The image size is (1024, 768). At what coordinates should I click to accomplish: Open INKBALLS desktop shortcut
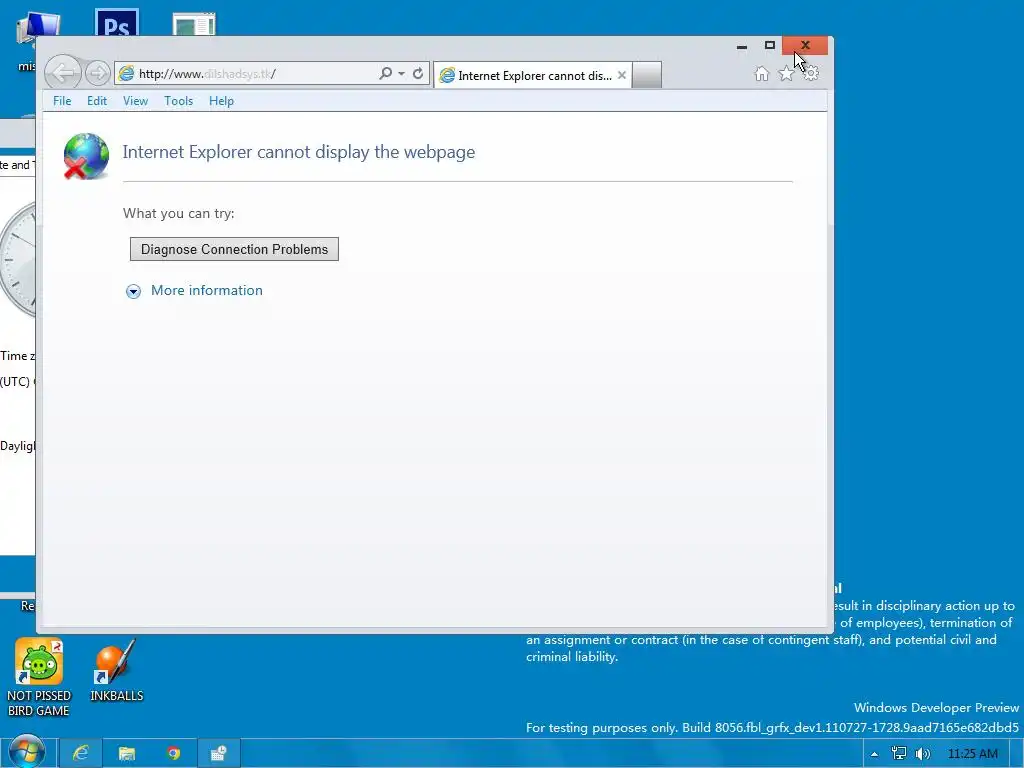tap(116, 671)
